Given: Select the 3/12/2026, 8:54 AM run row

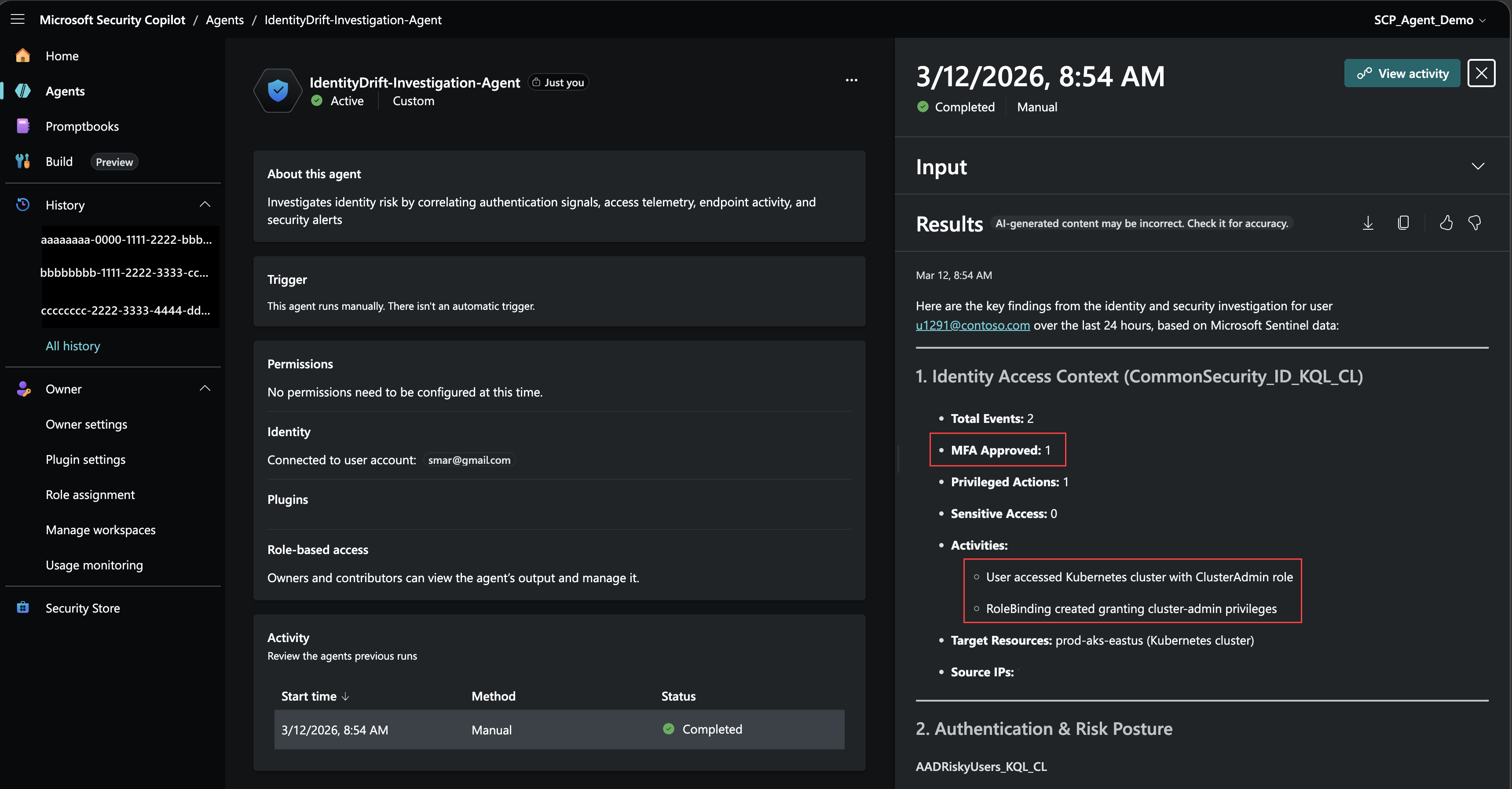Looking at the screenshot, I should point(560,729).
